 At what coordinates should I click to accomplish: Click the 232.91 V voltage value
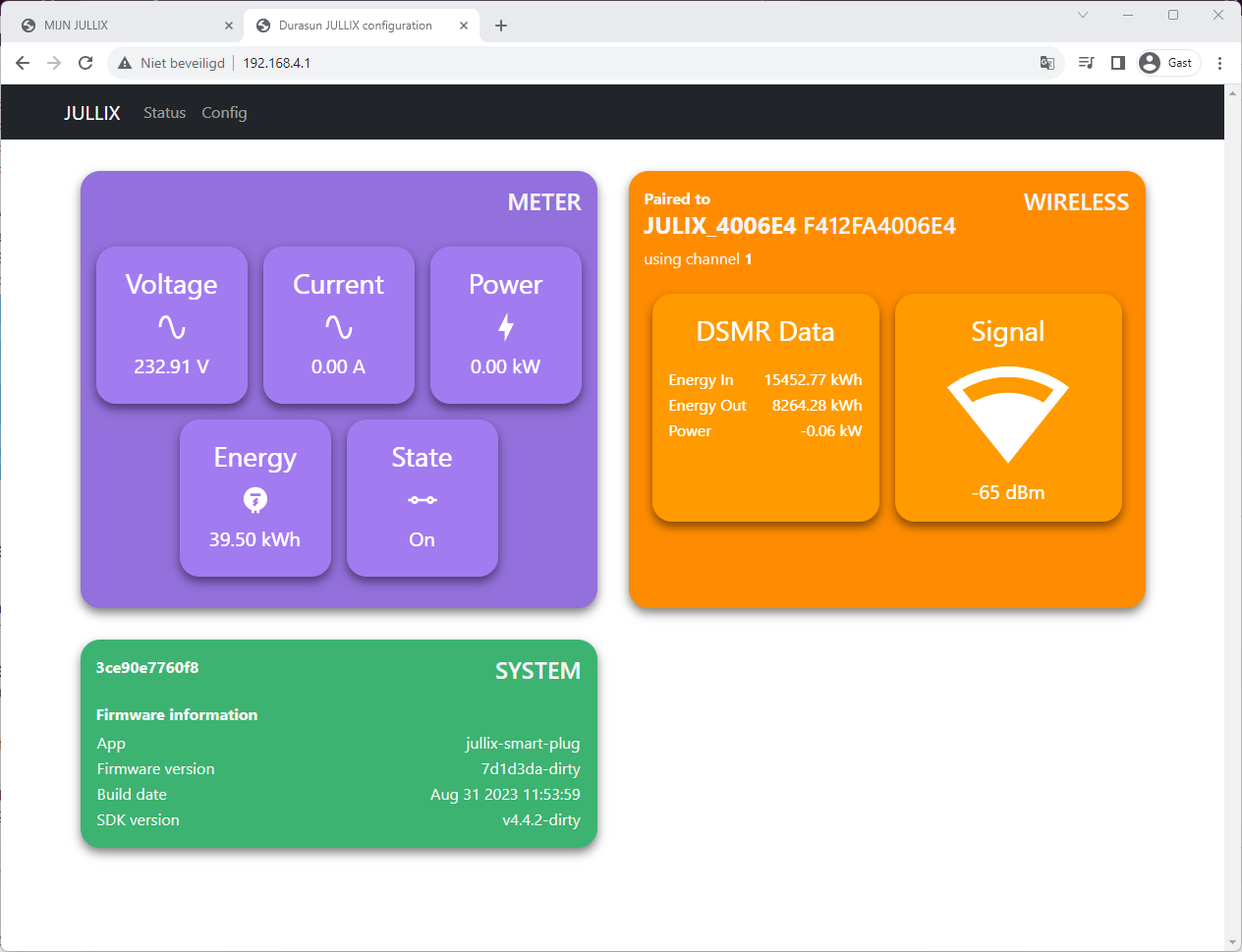(172, 366)
